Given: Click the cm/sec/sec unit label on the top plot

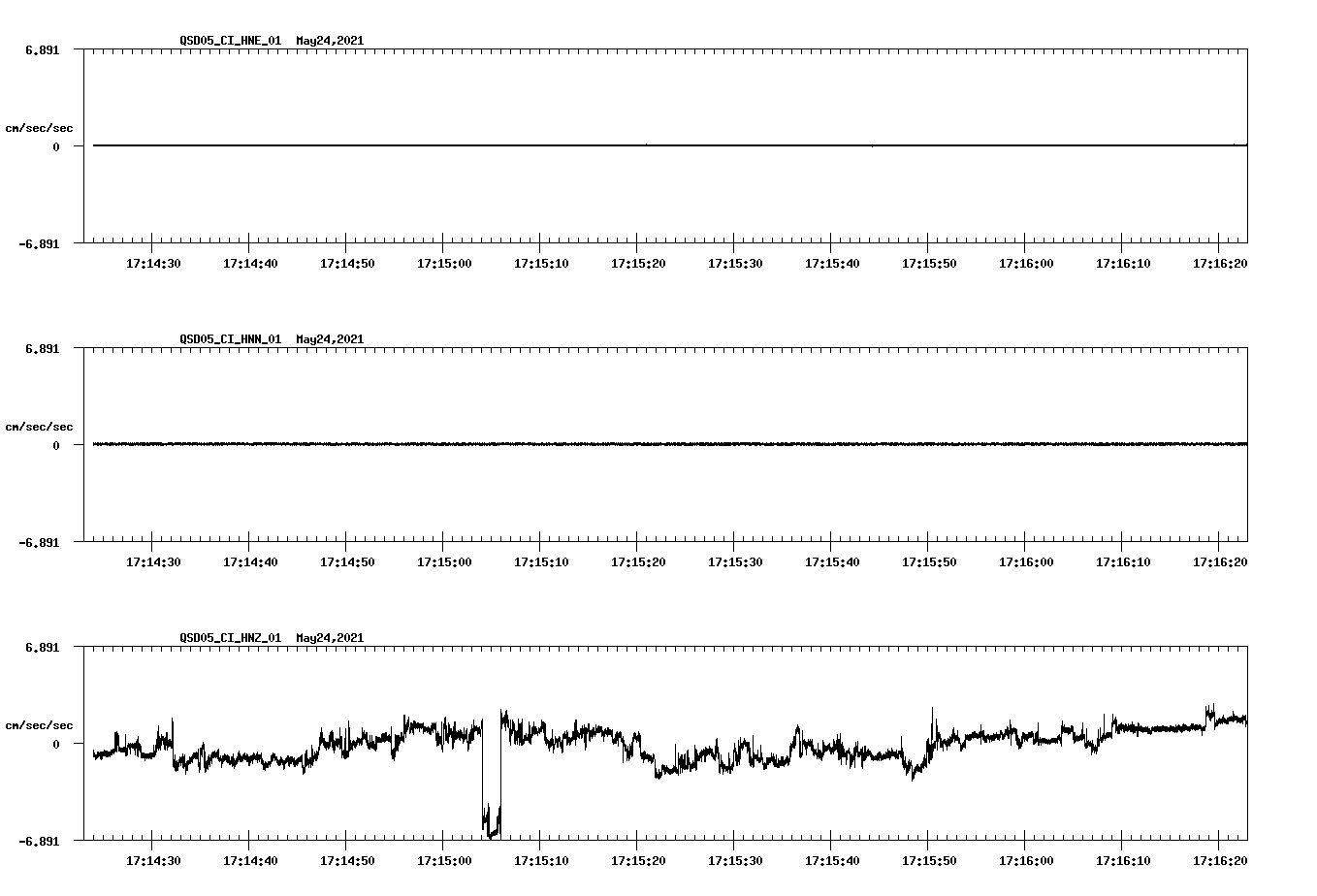Looking at the screenshot, I should (x=40, y=127).
